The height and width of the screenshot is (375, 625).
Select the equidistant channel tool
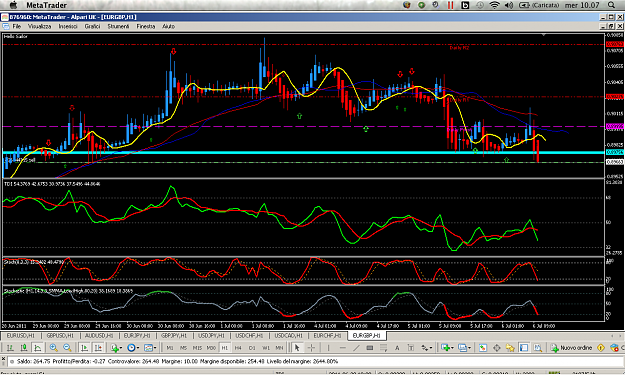369,348
